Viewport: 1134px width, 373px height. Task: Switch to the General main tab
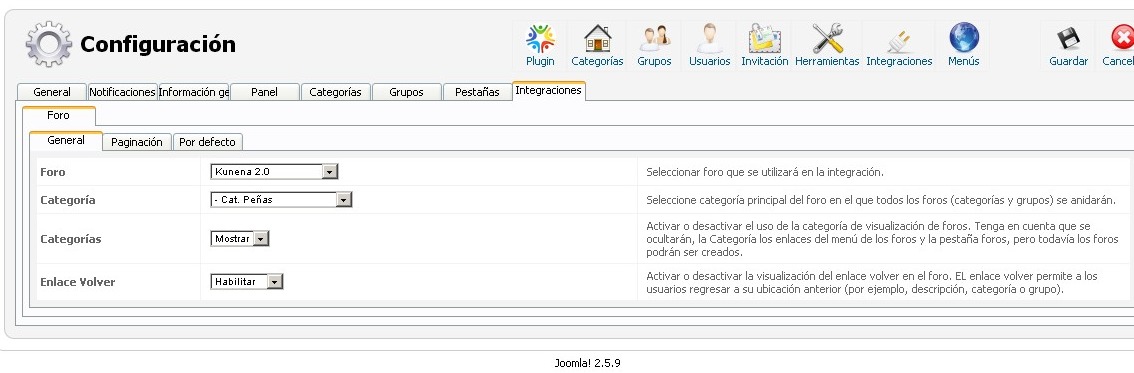[x=52, y=92]
